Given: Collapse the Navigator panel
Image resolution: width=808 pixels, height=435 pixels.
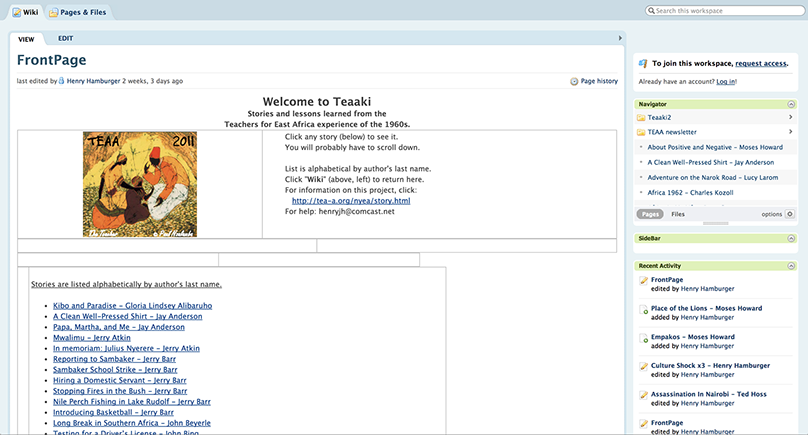Looking at the screenshot, I should [791, 104].
